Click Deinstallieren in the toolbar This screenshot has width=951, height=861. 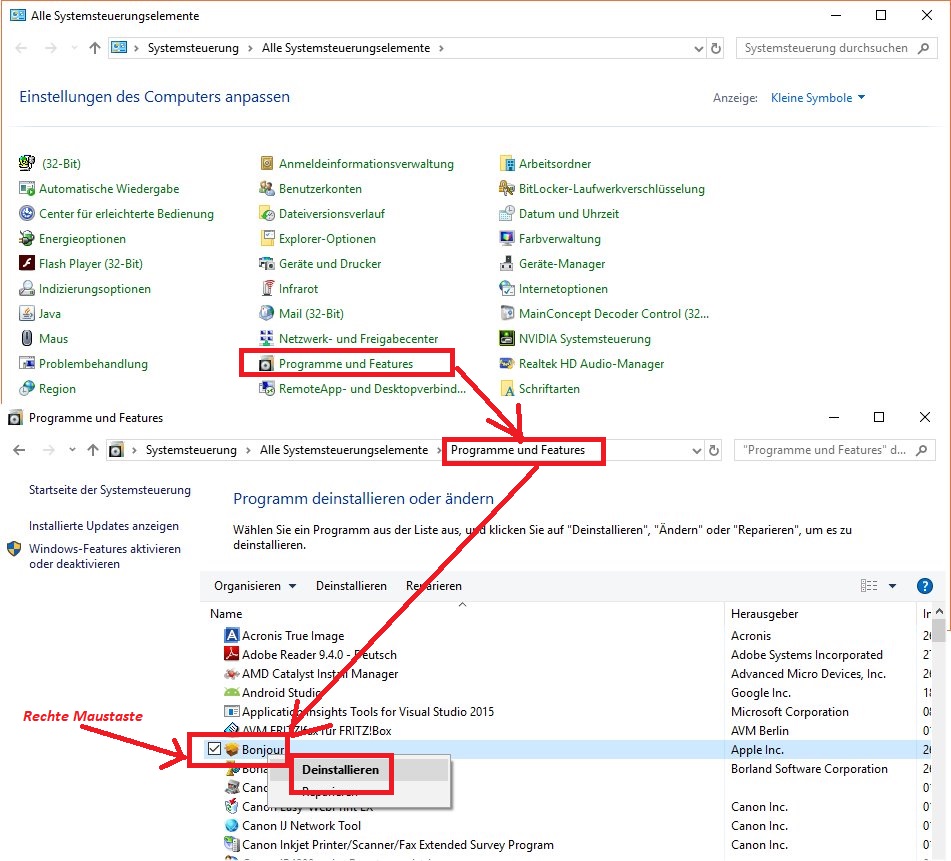coord(351,586)
